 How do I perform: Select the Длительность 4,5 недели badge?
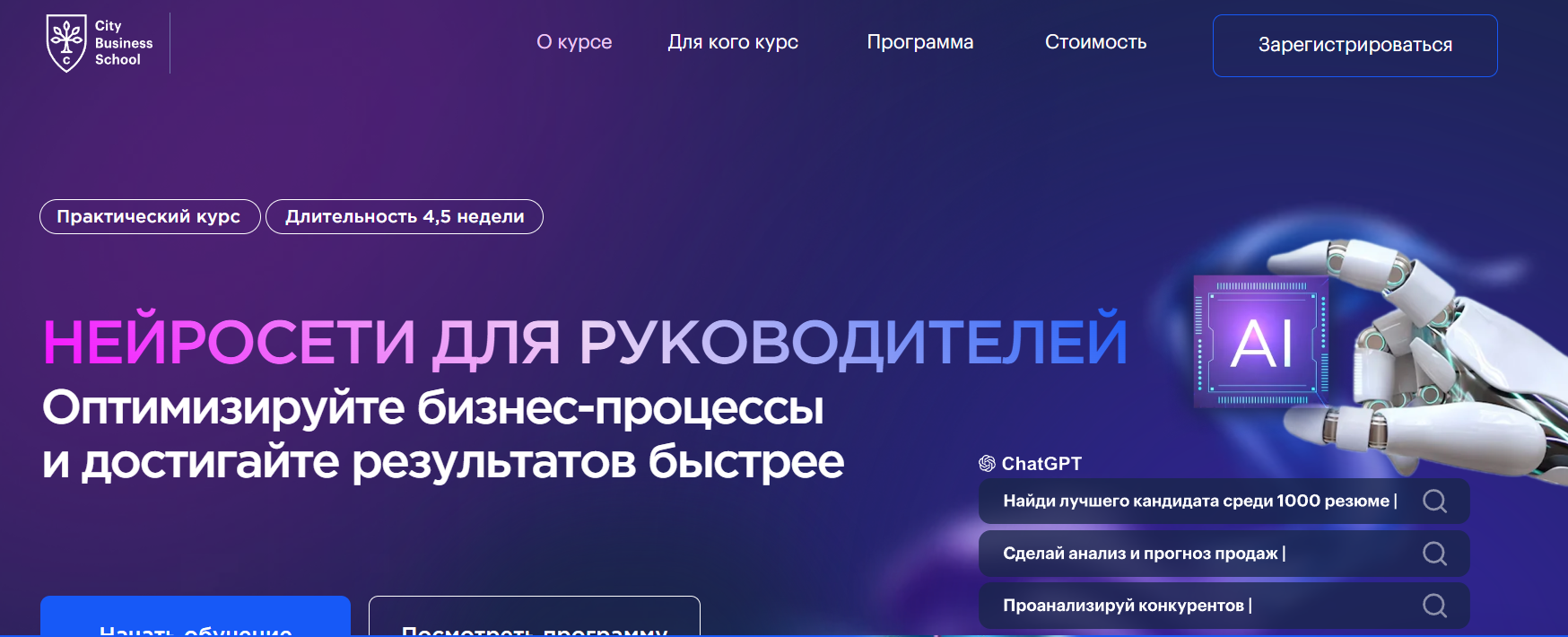click(x=405, y=216)
